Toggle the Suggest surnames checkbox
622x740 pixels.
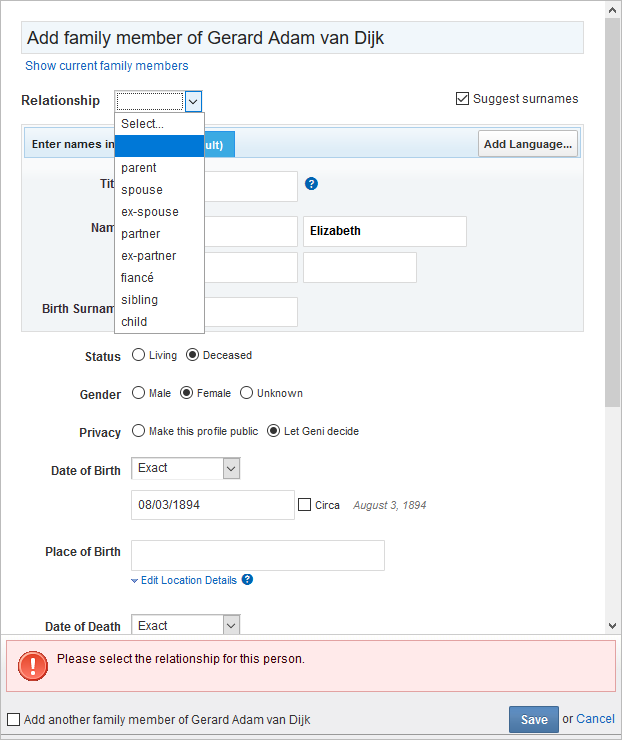[x=462, y=99]
